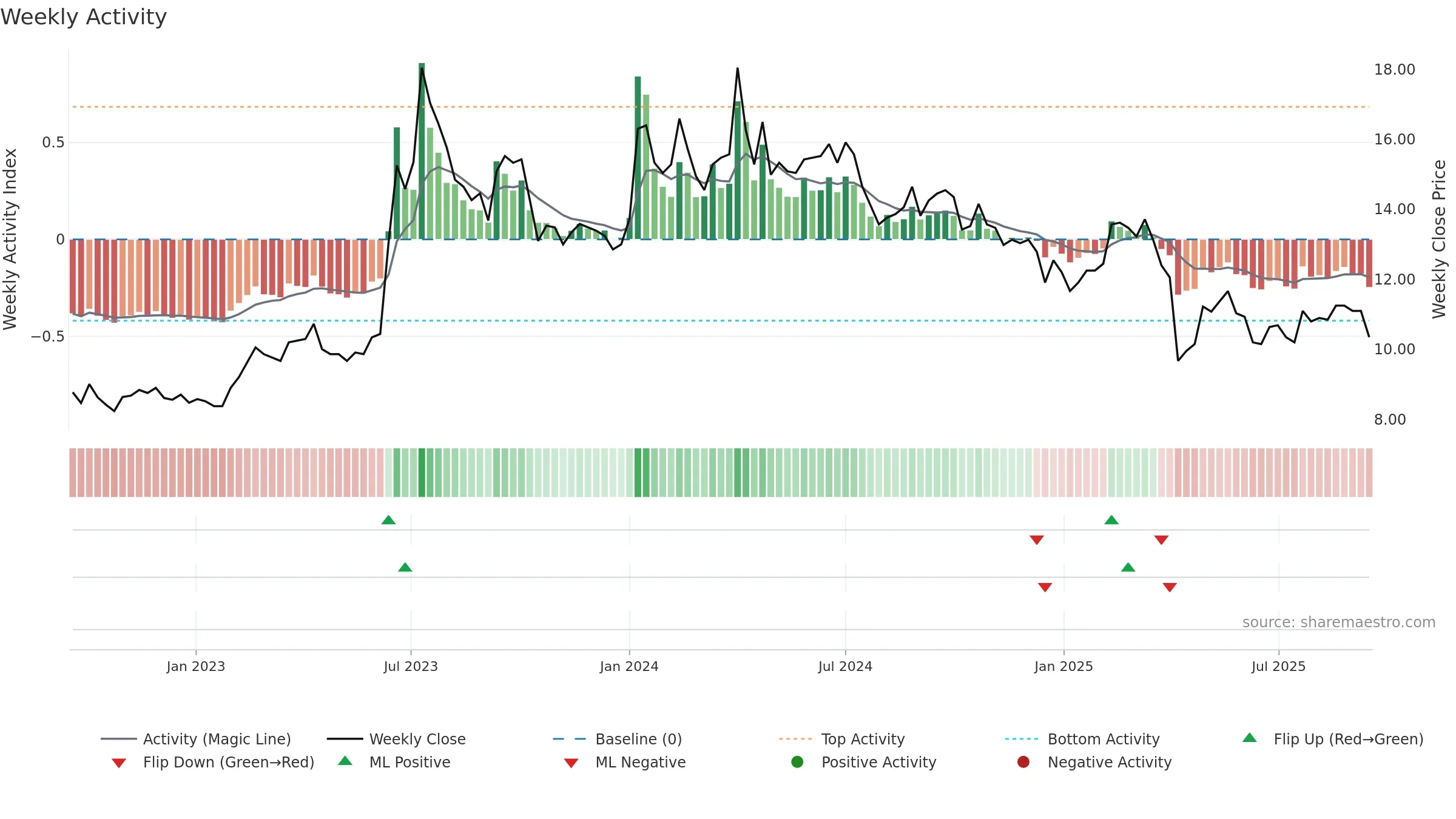
Task: Toggle the ML Positive legend entry
Action: coord(394,762)
